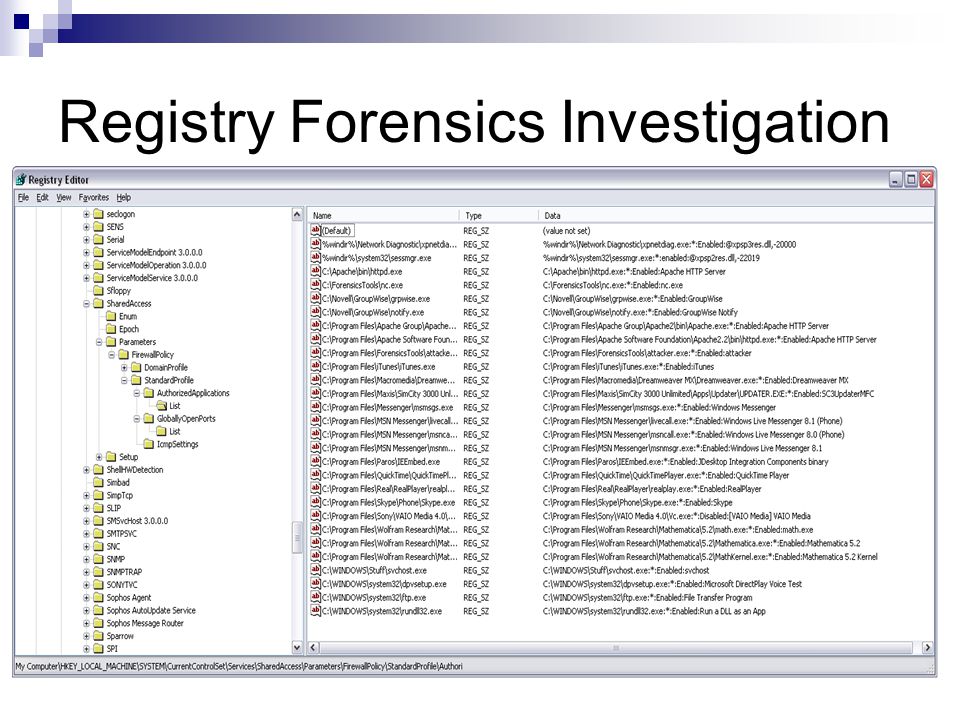Image resolution: width=960 pixels, height=720 pixels.
Task: Sort values by the Data column header
Action: point(736,216)
